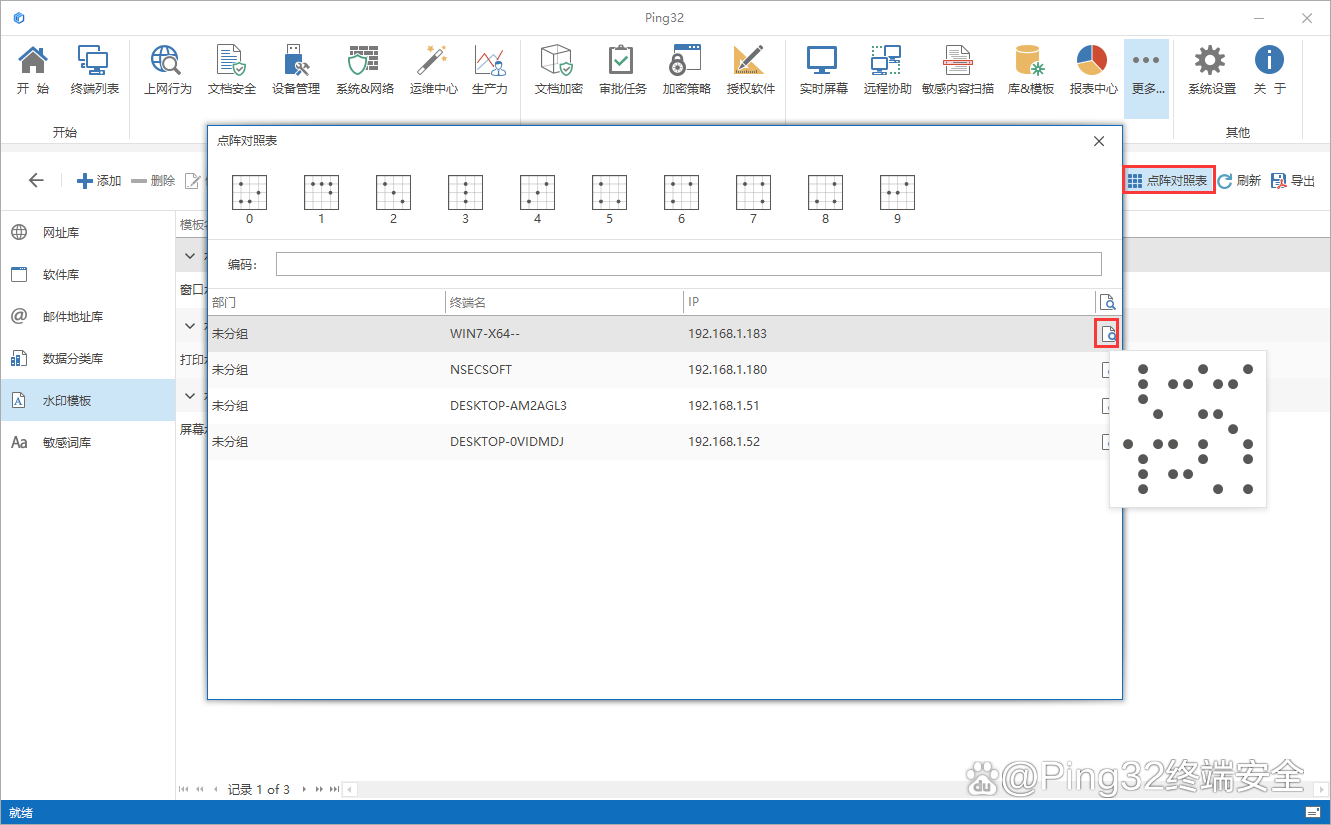The image size is (1331, 825).
Task: Open 加密策略 encryption policy
Action: (686, 70)
